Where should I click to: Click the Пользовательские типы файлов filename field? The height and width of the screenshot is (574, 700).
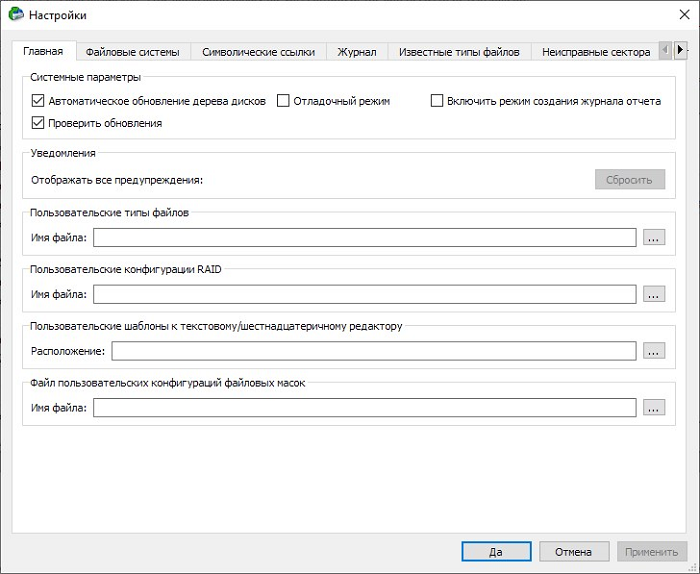364,237
